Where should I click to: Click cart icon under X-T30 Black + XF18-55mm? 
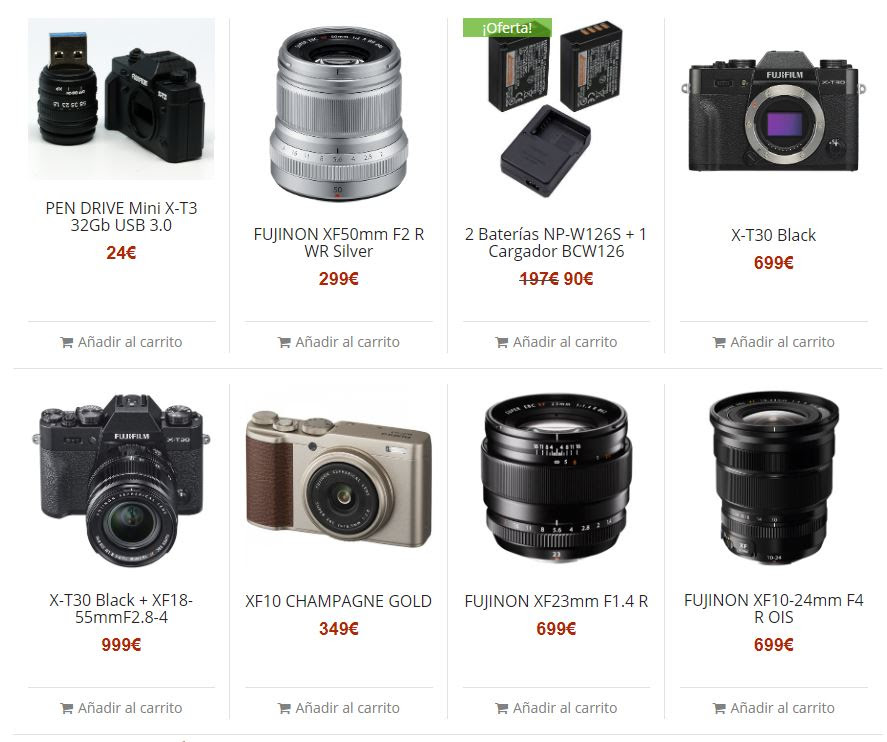click(x=67, y=708)
